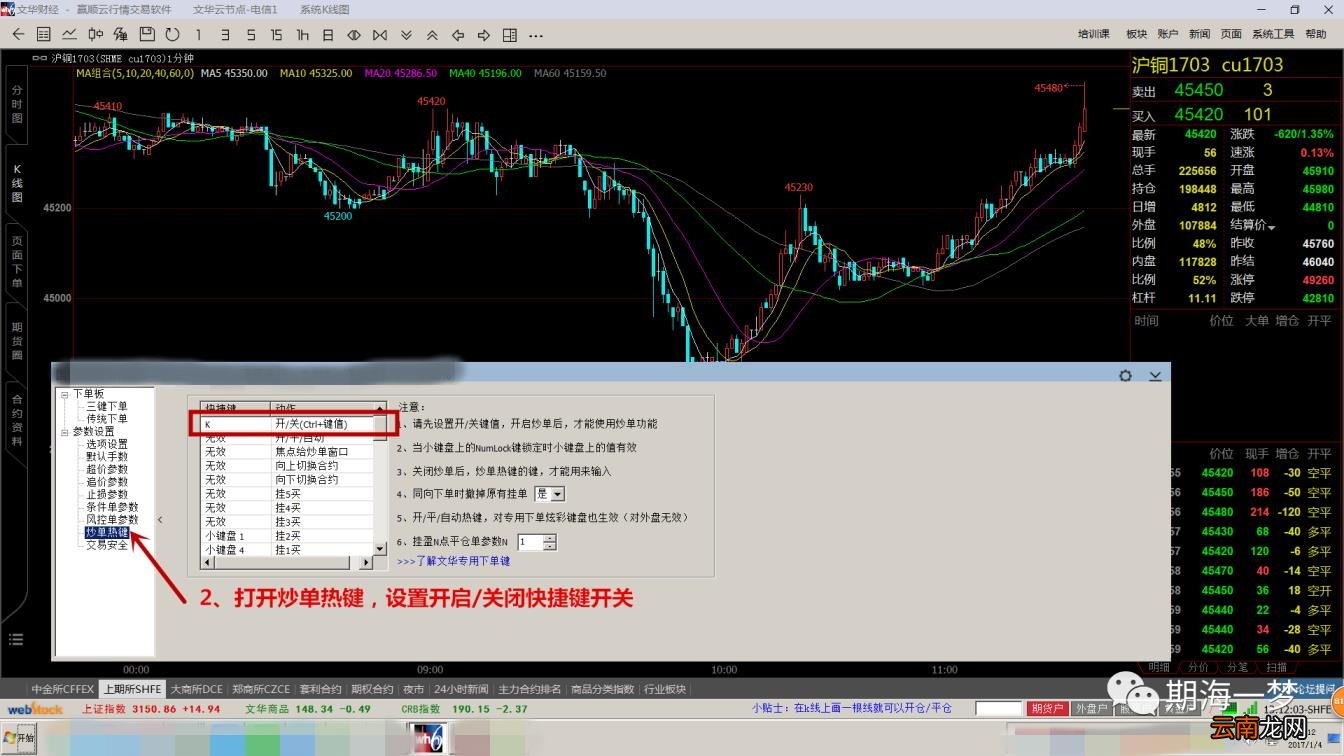Screen dimensions: 1344x756
Task: Collapse the 参数设置 tree node
Action: tap(65, 432)
